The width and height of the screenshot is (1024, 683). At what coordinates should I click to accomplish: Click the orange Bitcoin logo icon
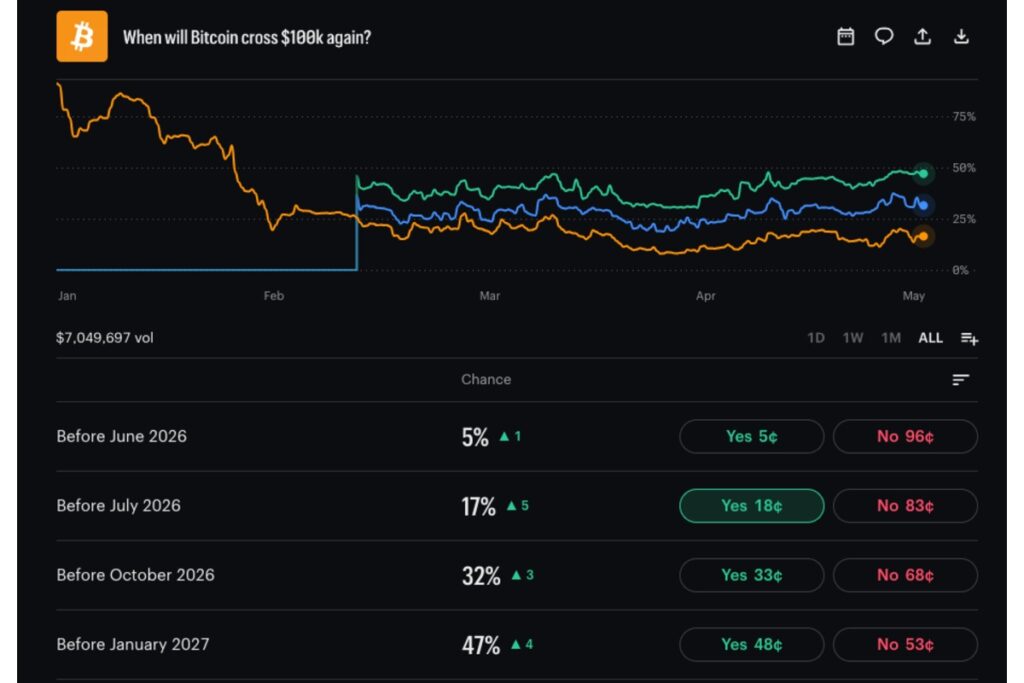point(82,37)
